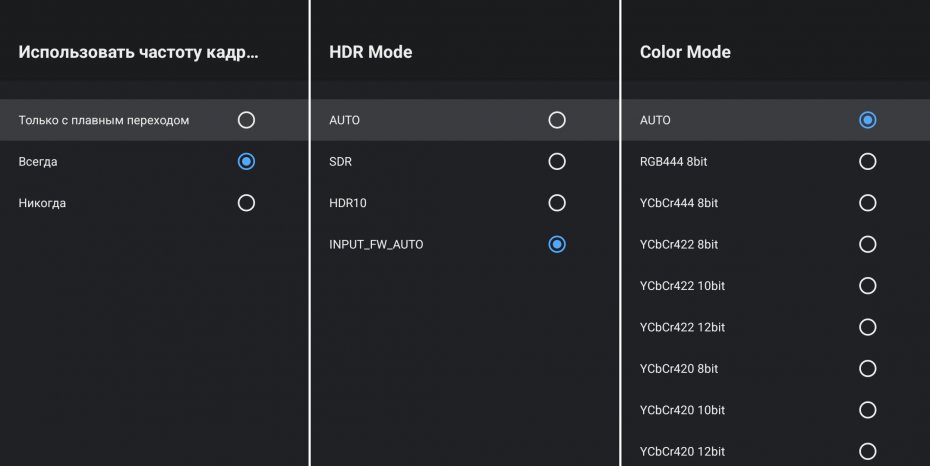Choose YCbCr444 8bit color mode

[x=867, y=203]
